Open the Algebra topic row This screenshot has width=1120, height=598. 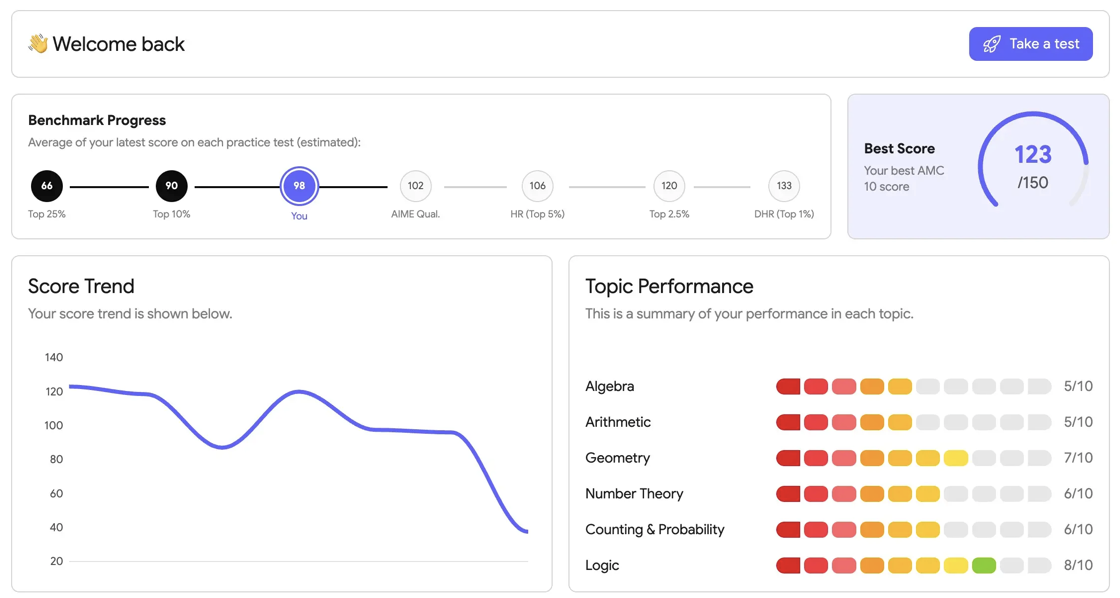[839, 387]
